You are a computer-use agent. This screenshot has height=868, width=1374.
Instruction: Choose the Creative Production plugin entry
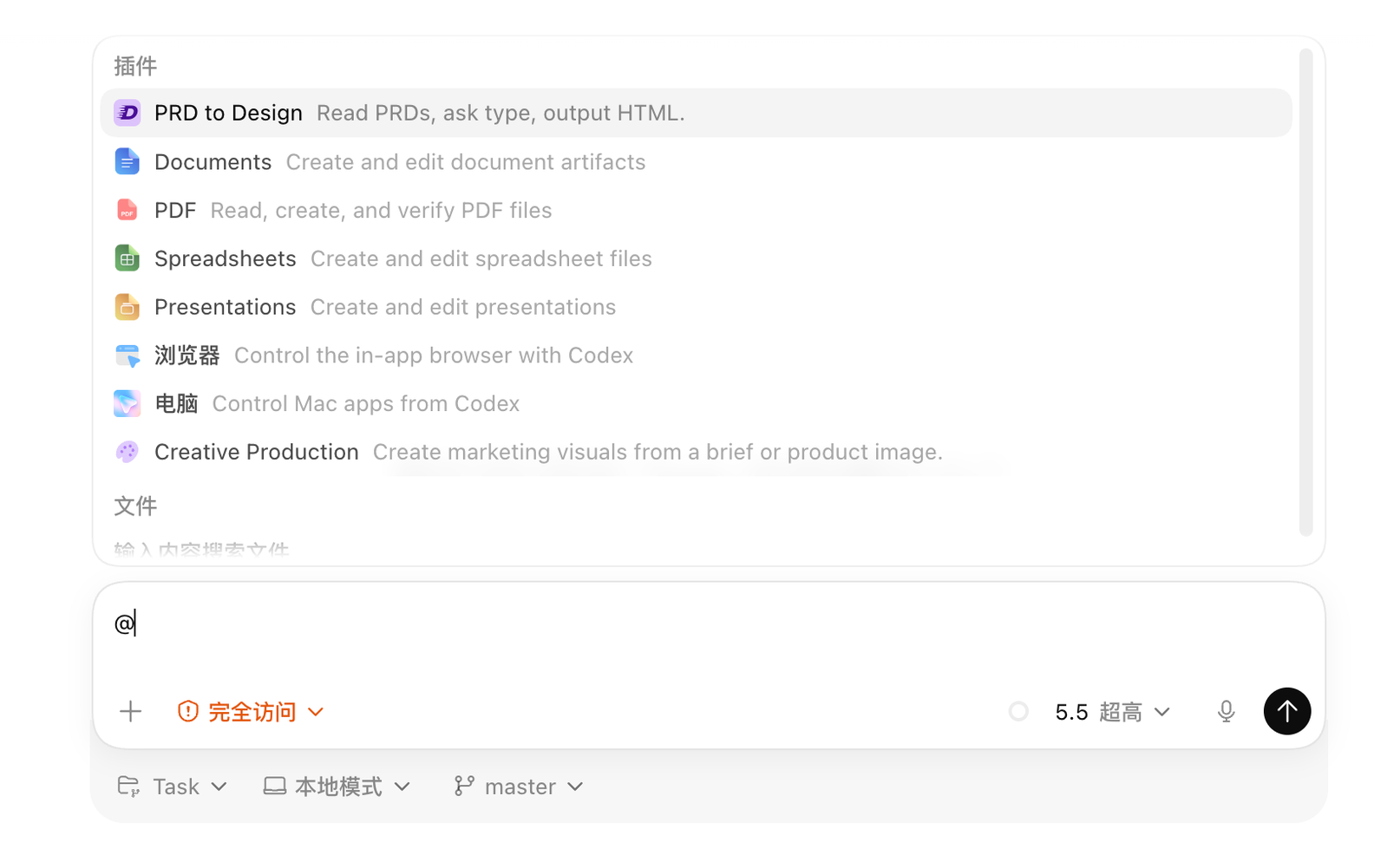tap(696, 452)
